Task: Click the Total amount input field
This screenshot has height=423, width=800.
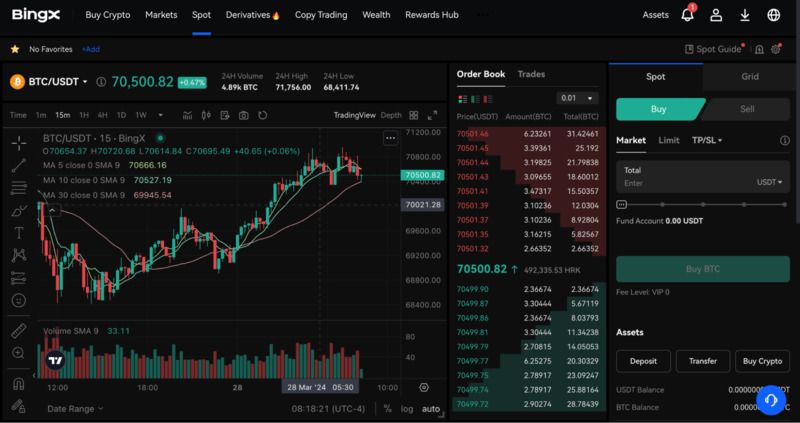Action: click(x=703, y=177)
